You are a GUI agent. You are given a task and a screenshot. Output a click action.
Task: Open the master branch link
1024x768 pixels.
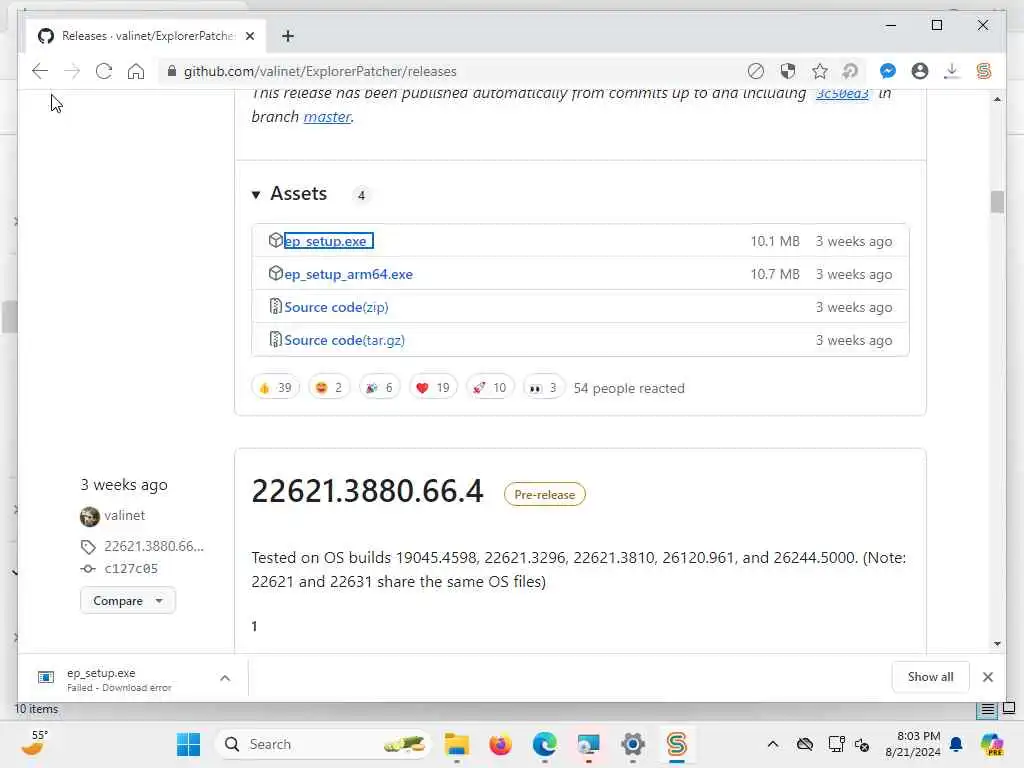(327, 117)
